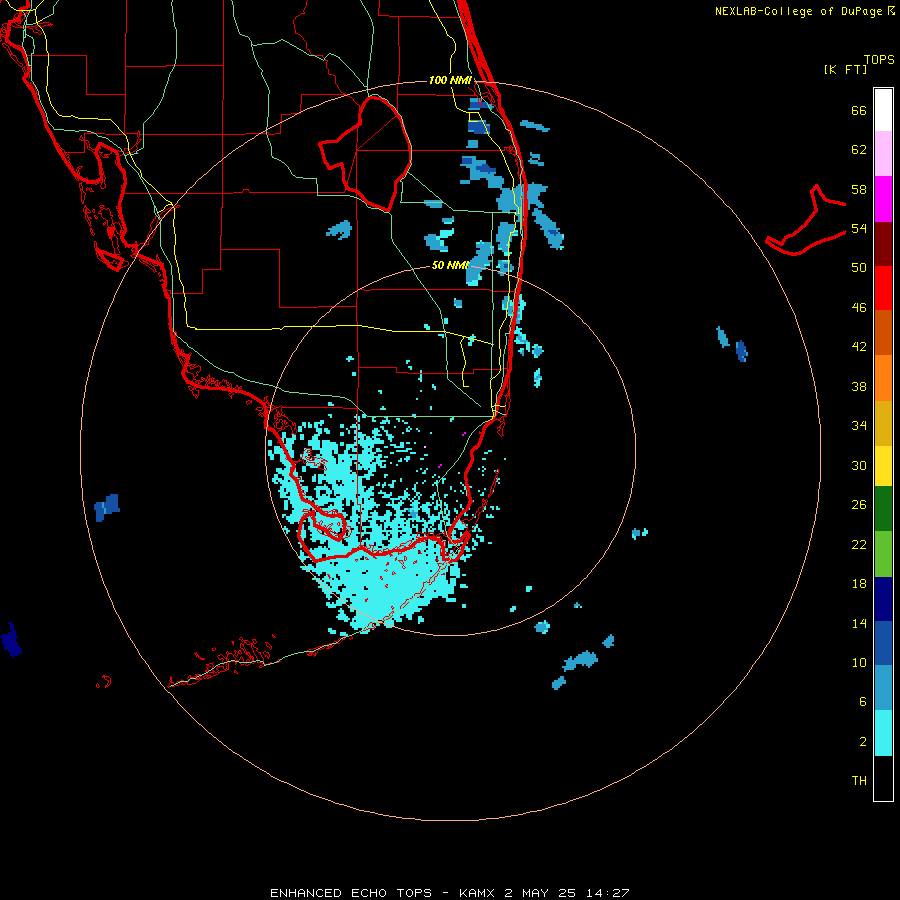The image size is (900, 900).
Task: Select the light blue 10 kft swatch
Action: [x=883, y=688]
